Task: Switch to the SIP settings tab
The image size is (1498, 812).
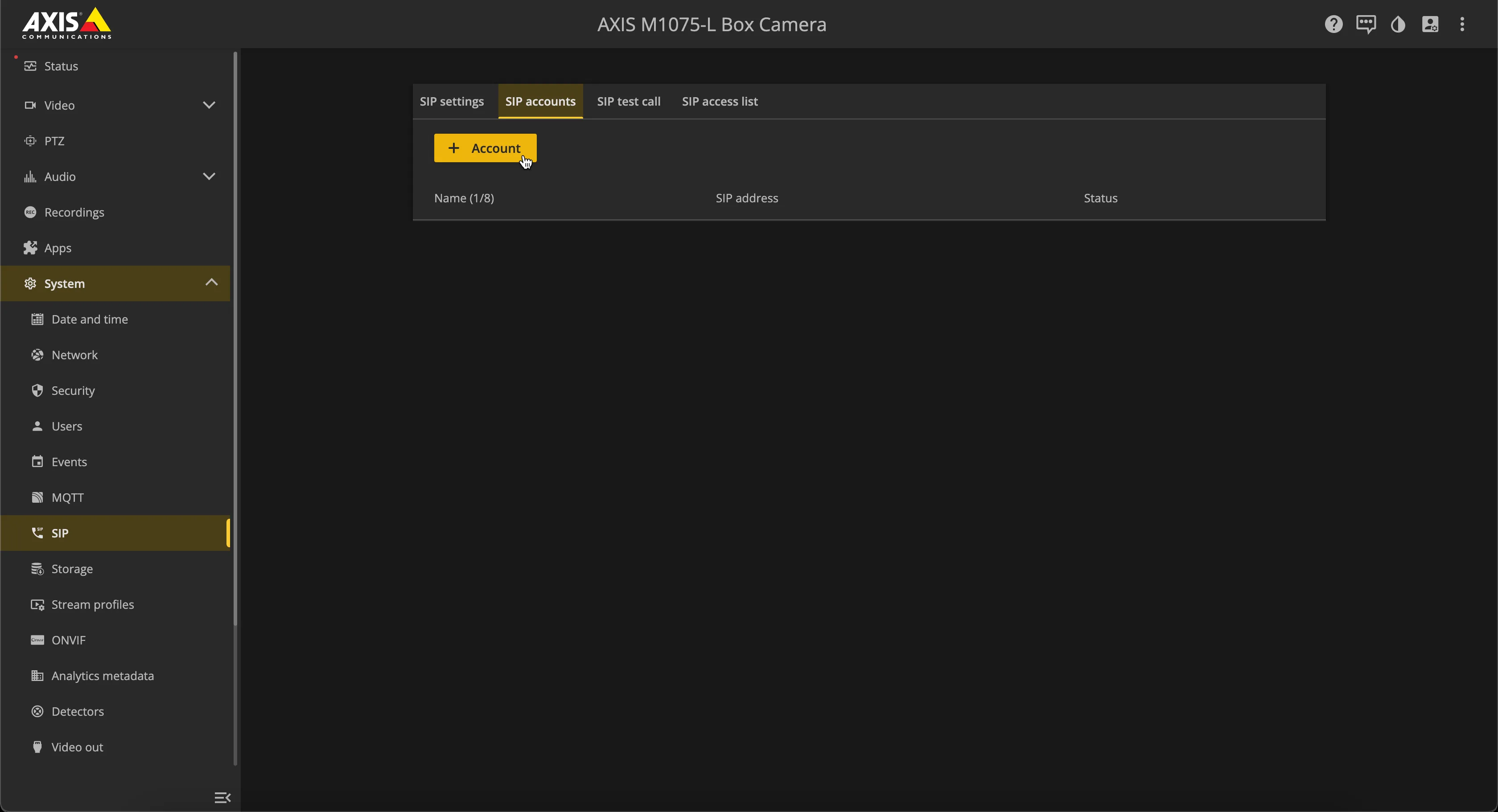Action: (452, 101)
